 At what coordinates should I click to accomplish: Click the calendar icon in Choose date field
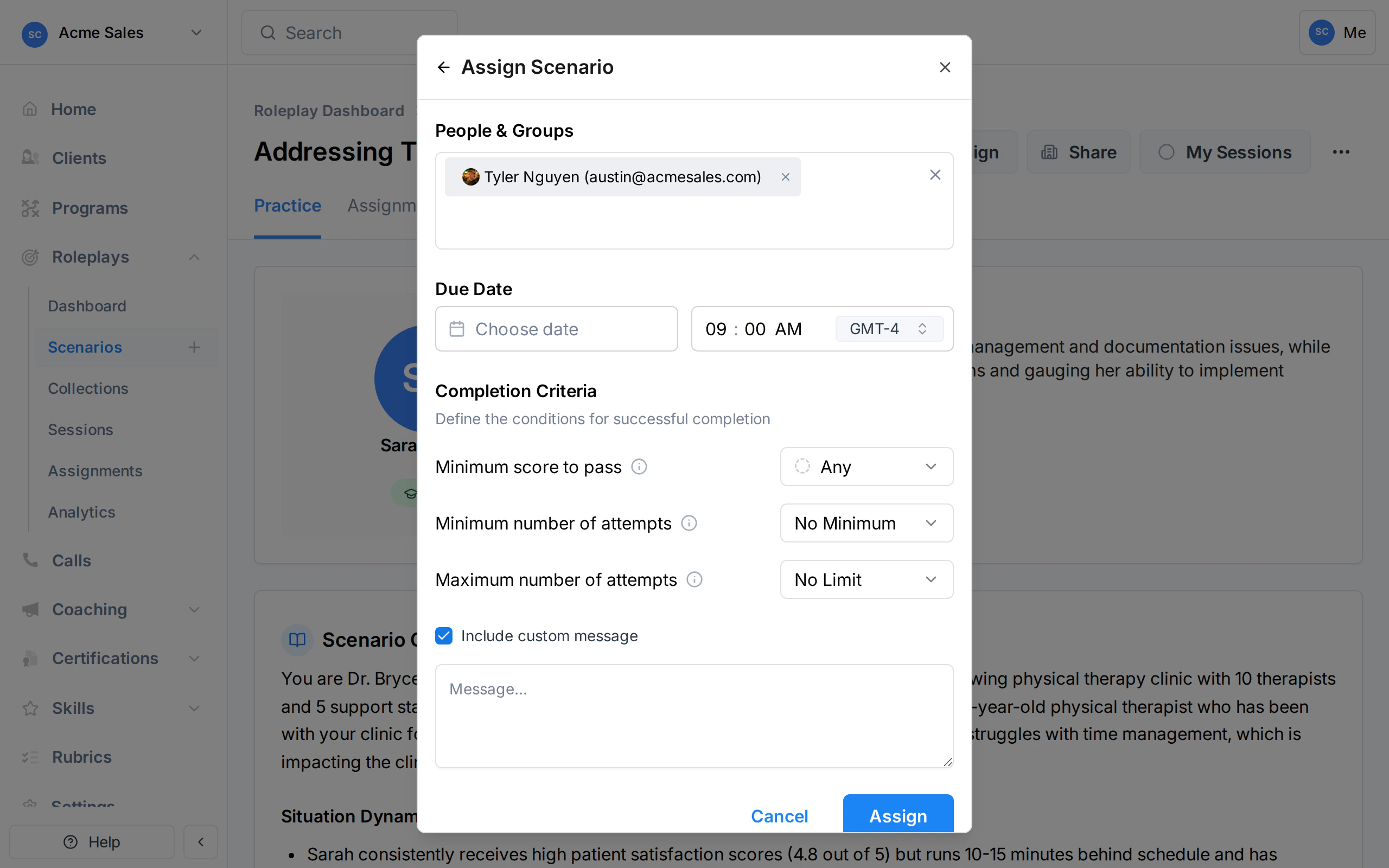pyautogui.click(x=457, y=328)
